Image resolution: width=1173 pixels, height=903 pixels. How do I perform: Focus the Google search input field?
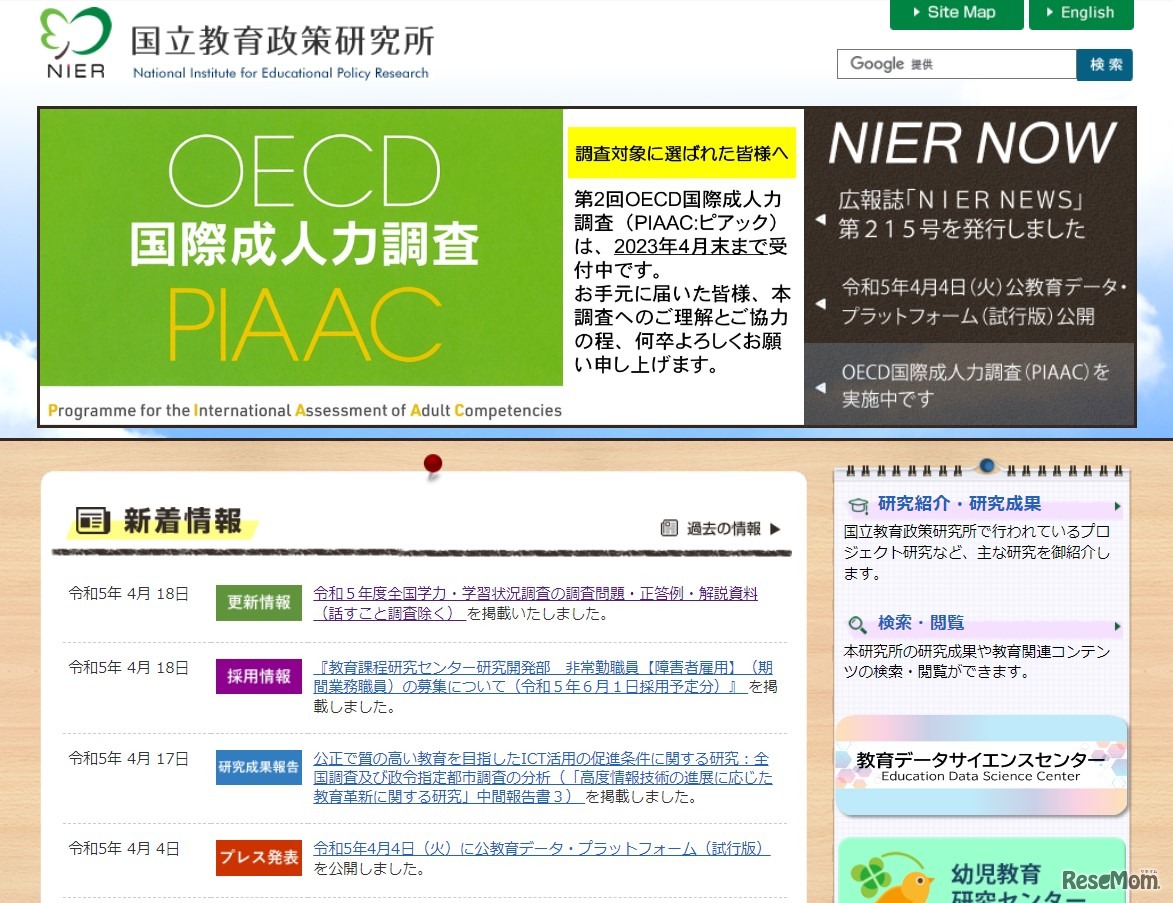click(x=955, y=64)
